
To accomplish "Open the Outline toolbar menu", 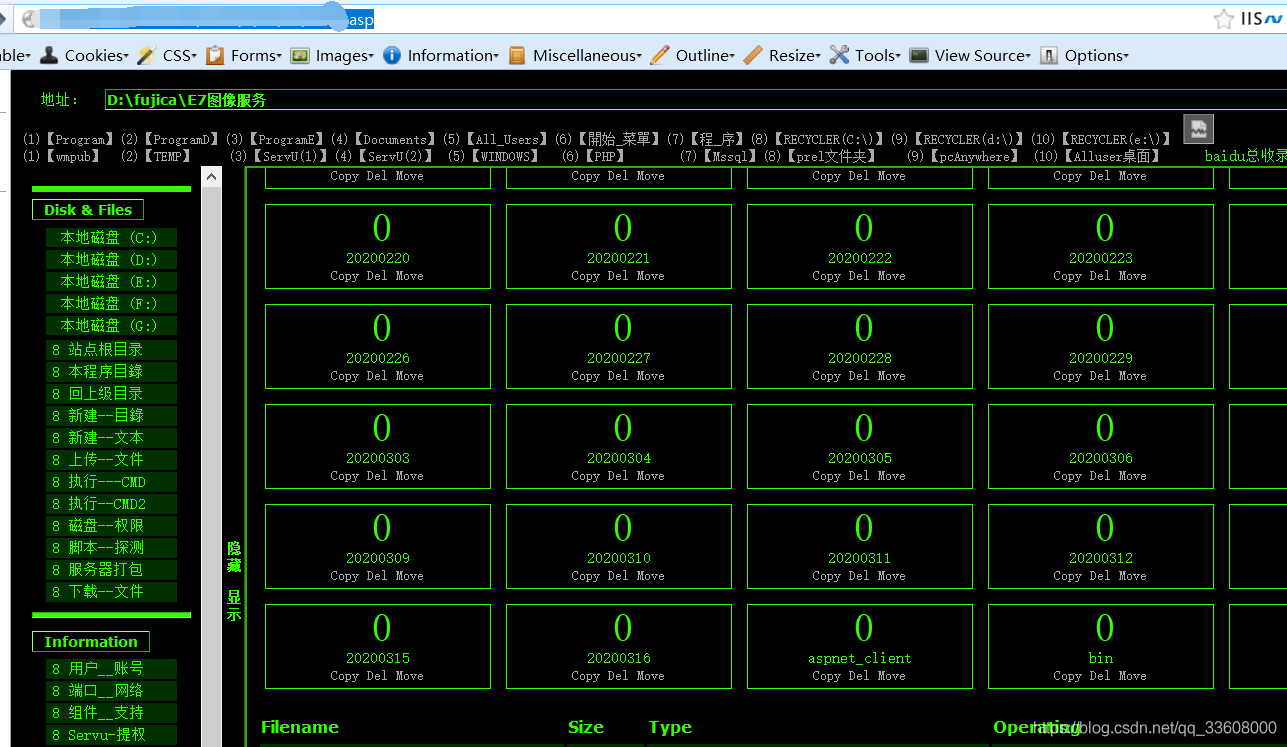I will 693,55.
